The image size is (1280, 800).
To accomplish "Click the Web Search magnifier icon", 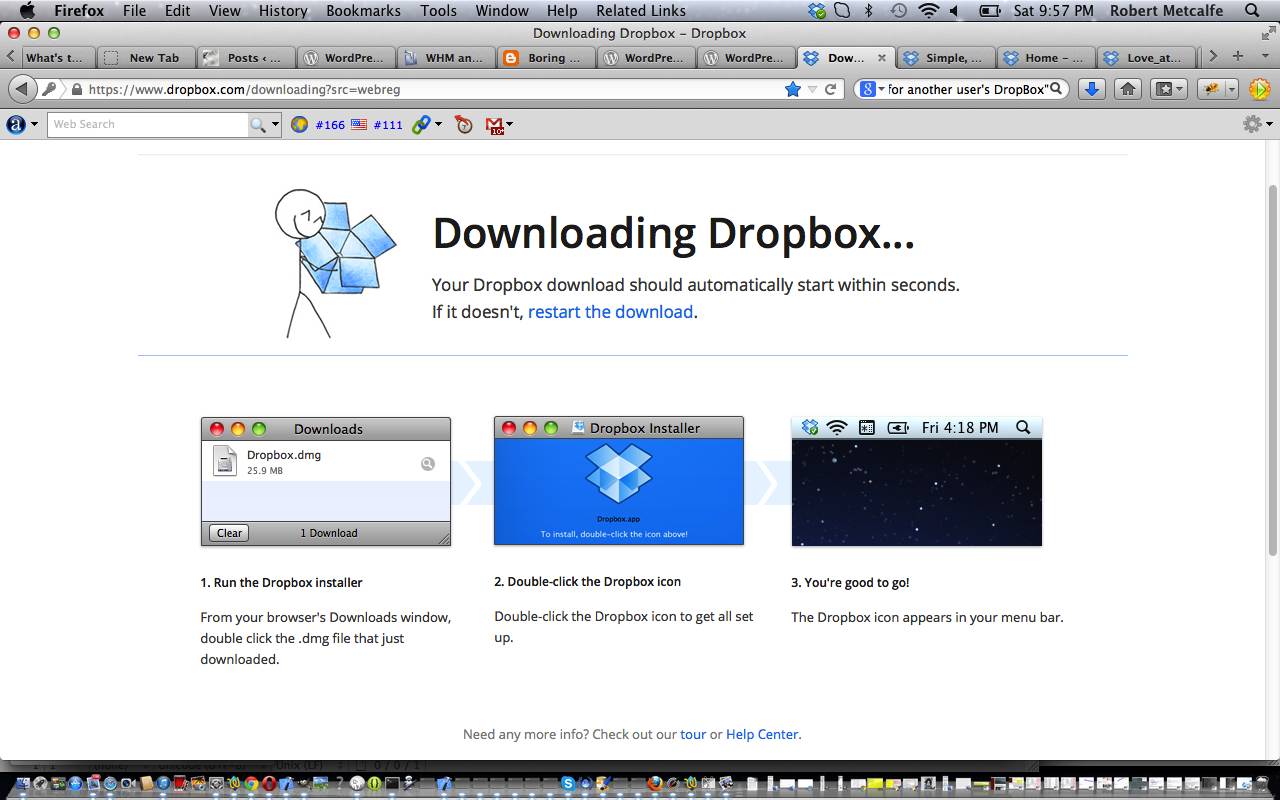I will 258,124.
